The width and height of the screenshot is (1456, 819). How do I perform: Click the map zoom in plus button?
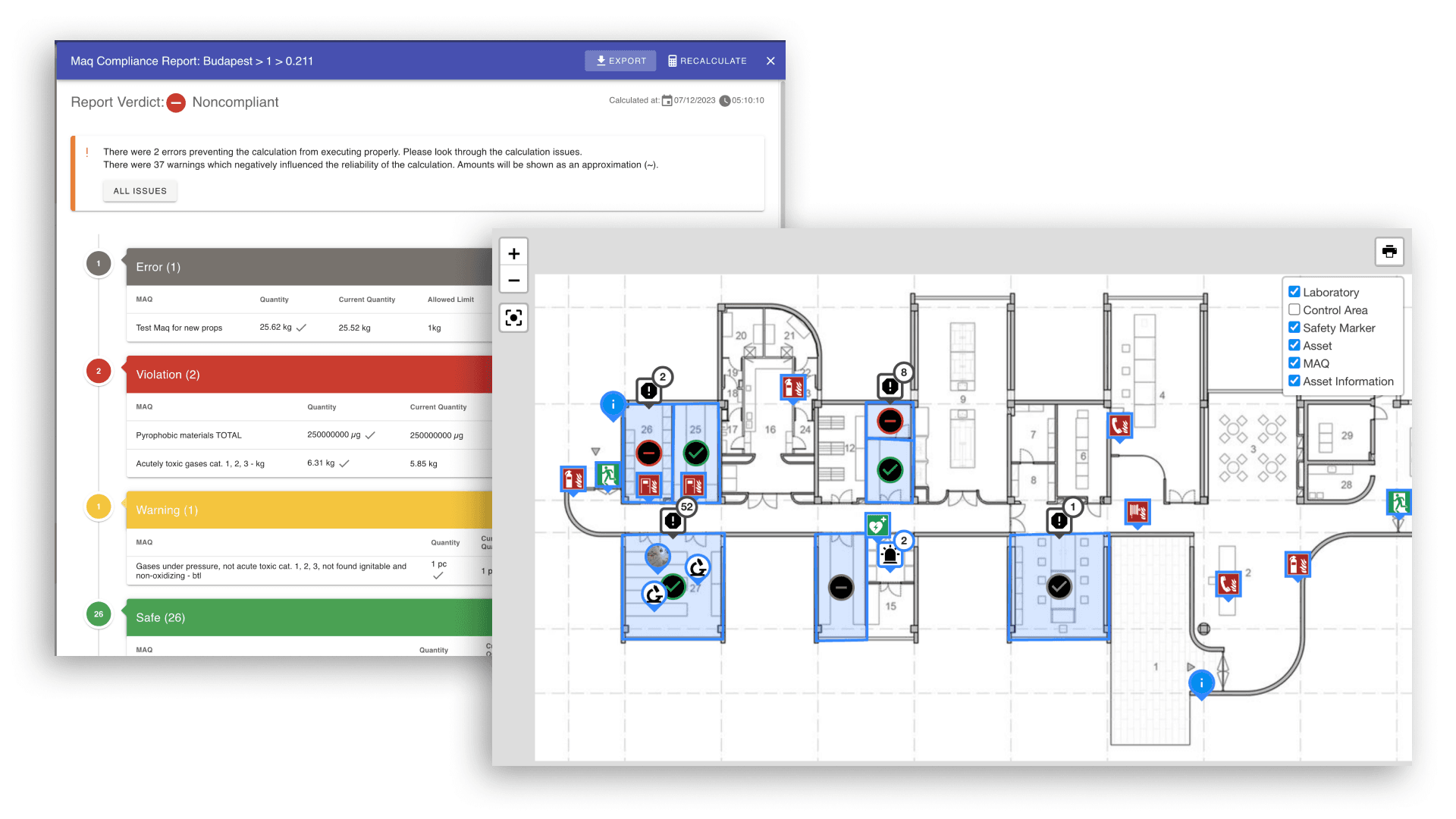(513, 254)
